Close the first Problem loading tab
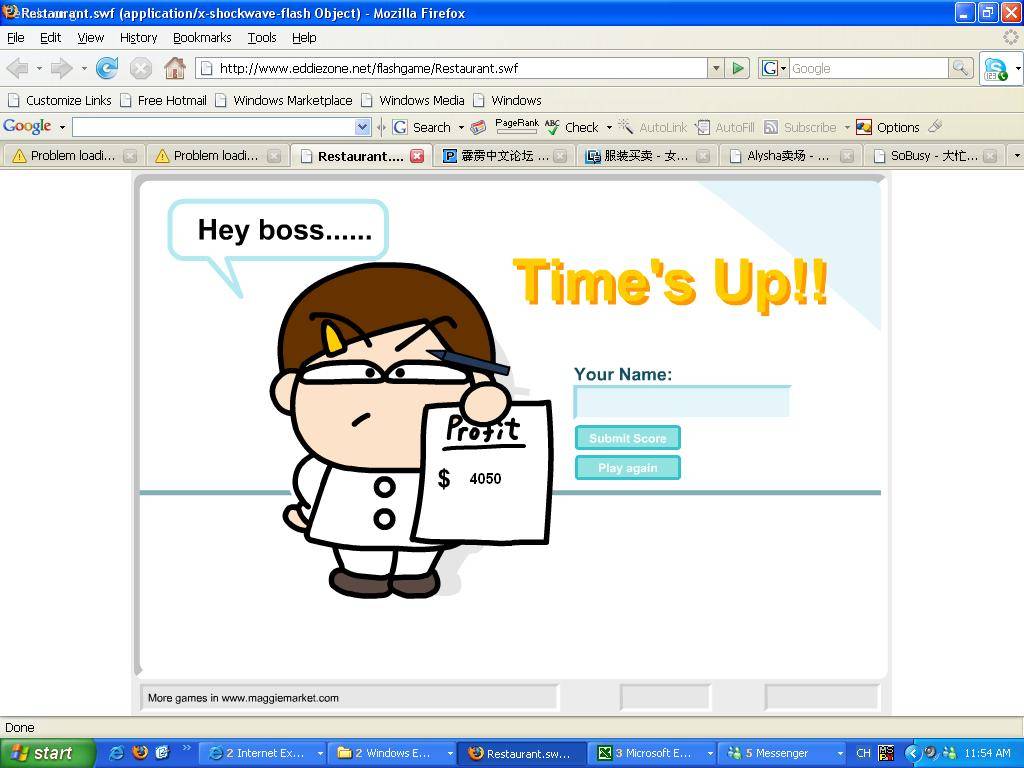Image resolution: width=1024 pixels, height=768 pixels. coord(130,155)
